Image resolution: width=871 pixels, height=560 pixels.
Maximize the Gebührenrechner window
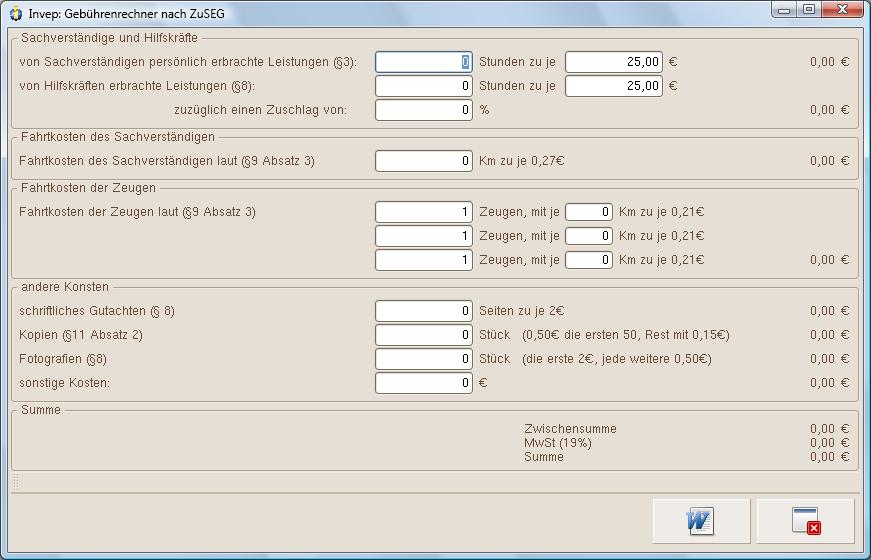(809, 9)
